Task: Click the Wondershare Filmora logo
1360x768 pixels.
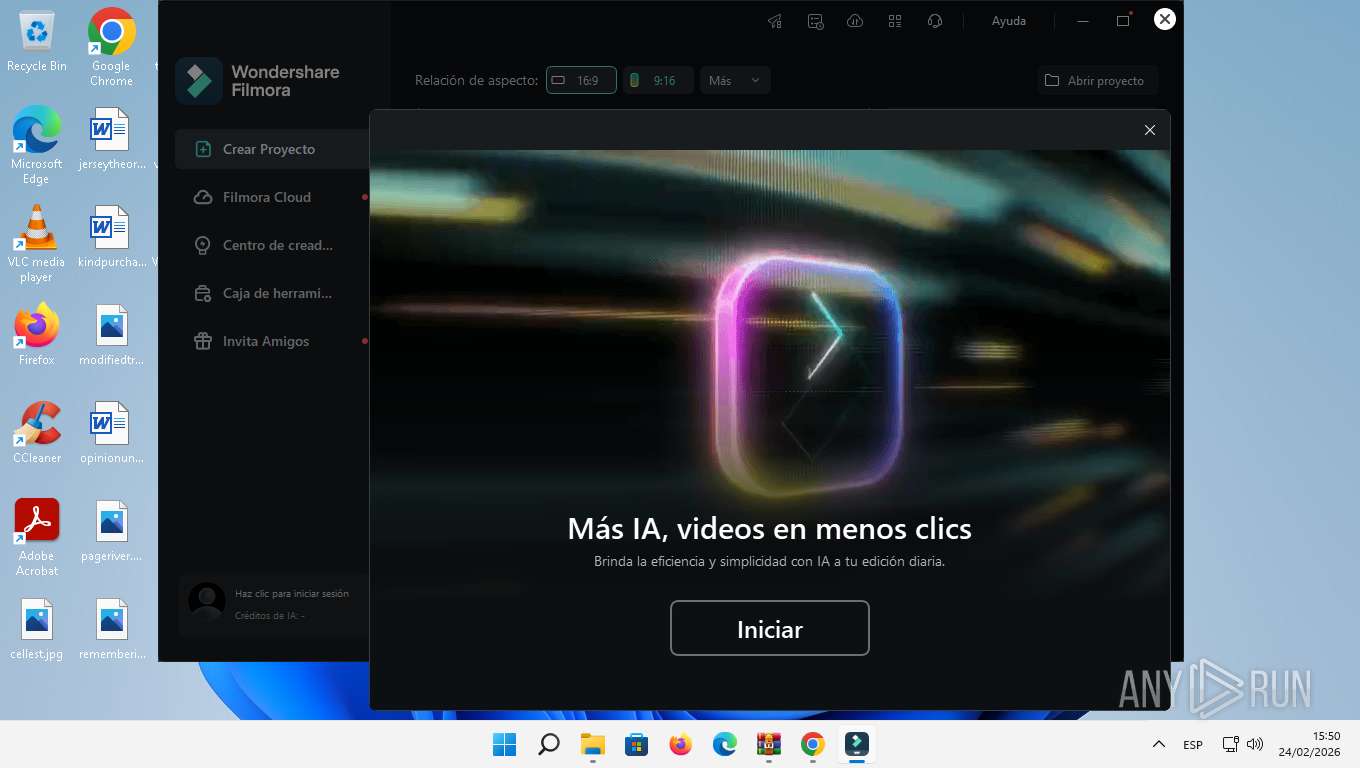Action: (x=199, y=81)
